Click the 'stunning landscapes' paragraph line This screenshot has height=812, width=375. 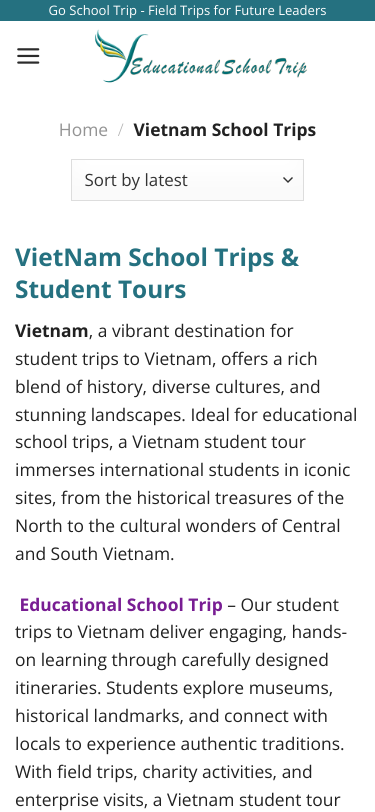[186, 415]
